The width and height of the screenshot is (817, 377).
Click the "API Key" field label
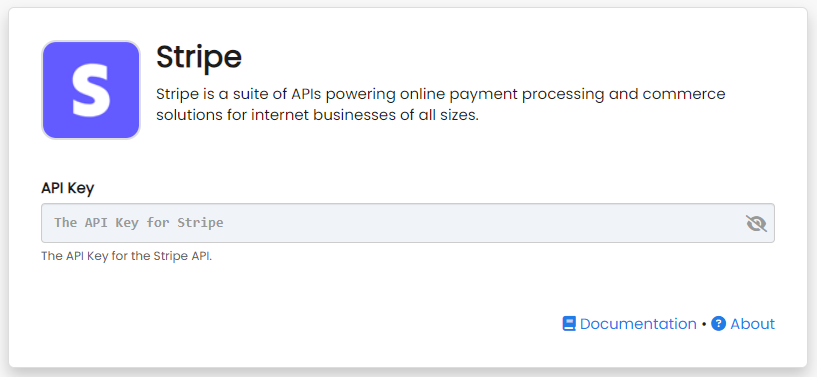tap(68, 188)
